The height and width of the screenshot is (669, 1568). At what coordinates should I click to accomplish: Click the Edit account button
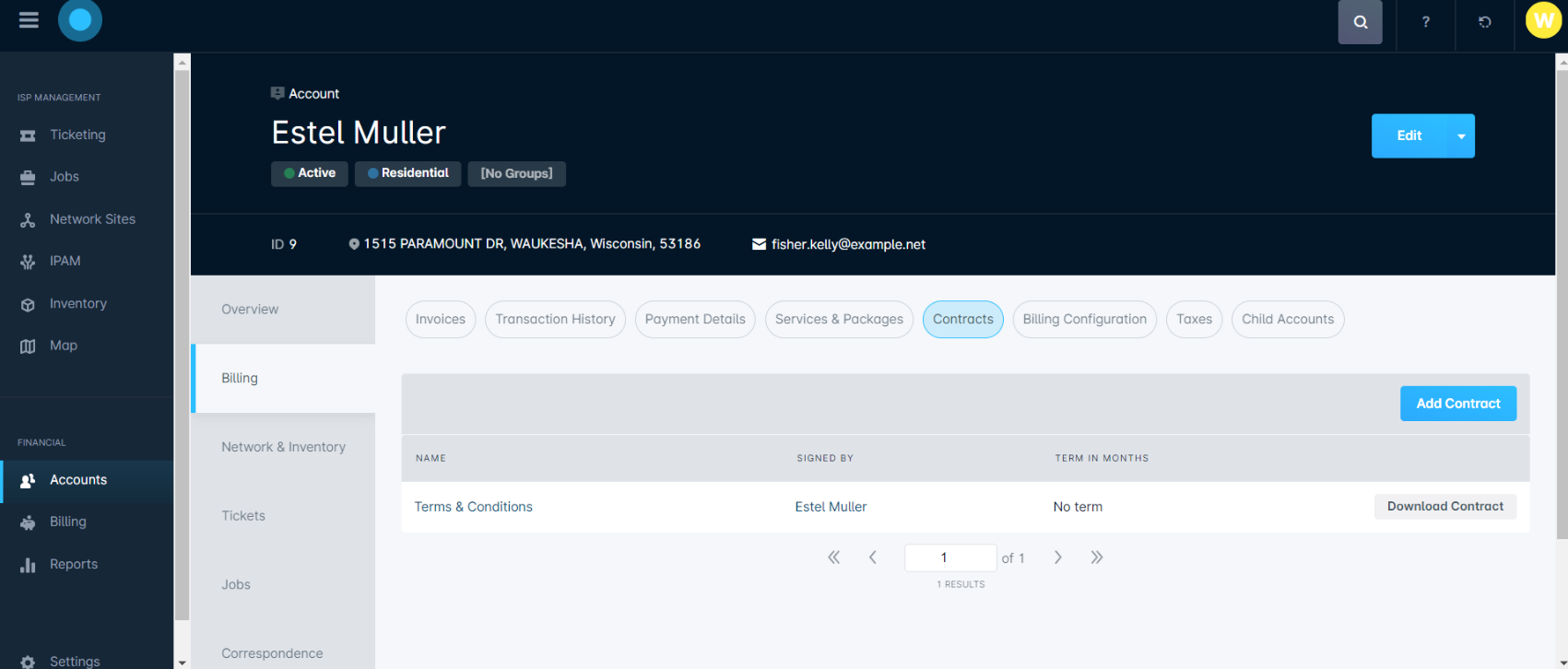coord(1409,136)
